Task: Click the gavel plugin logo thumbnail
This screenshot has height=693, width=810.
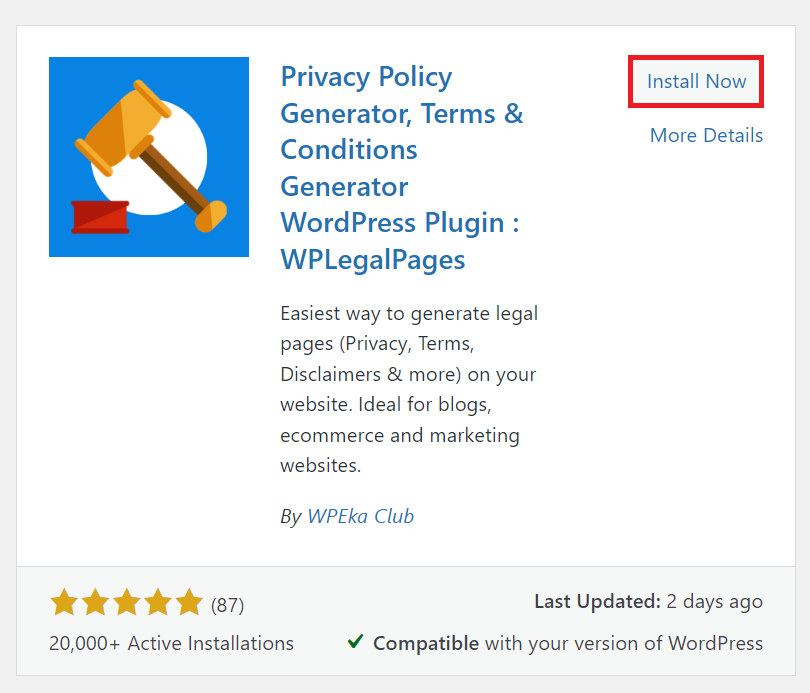Action: [x=148, y=157]
